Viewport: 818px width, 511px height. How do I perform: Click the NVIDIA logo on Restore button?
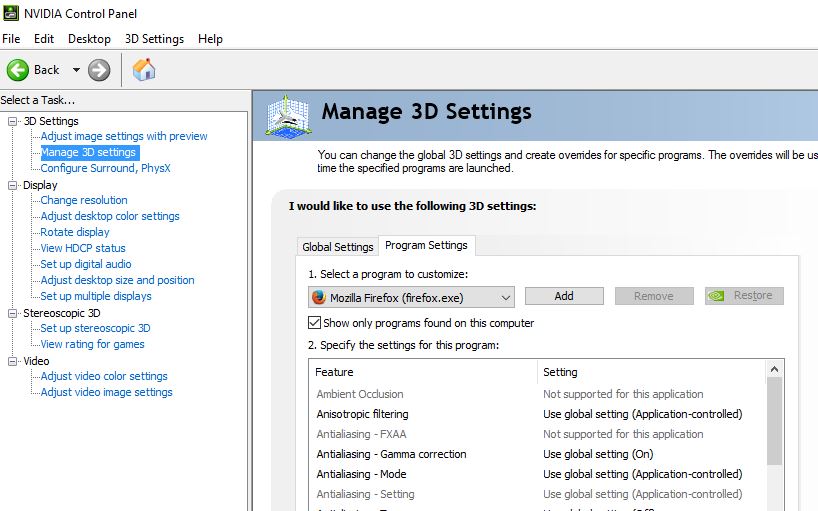point(716,296)
